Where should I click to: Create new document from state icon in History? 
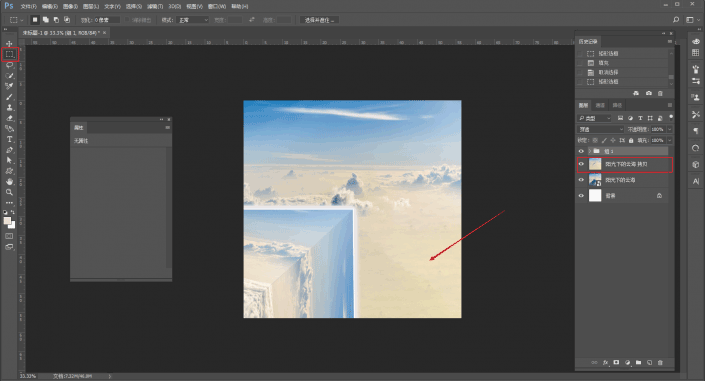[x=636, y=93]
